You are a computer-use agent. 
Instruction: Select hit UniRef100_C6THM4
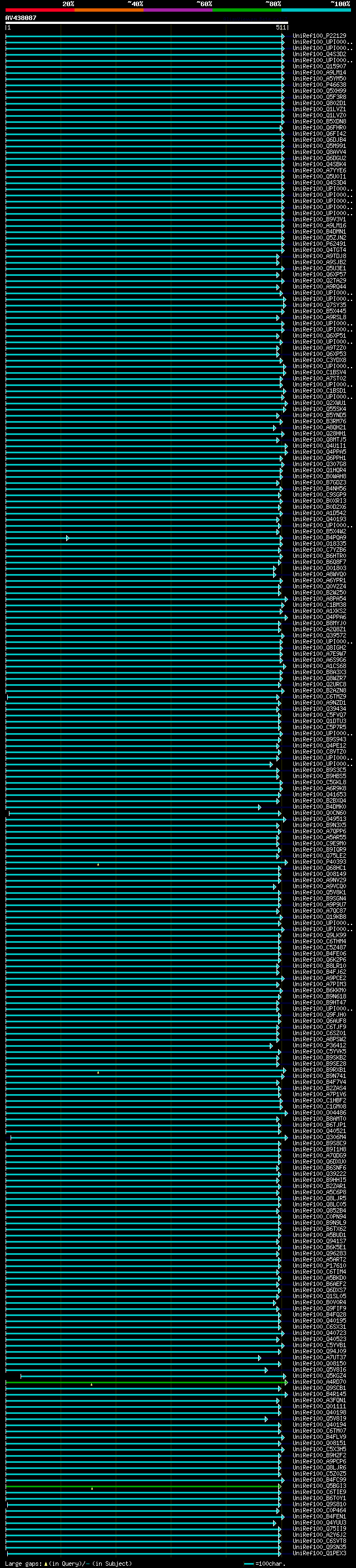click(319, 942)
